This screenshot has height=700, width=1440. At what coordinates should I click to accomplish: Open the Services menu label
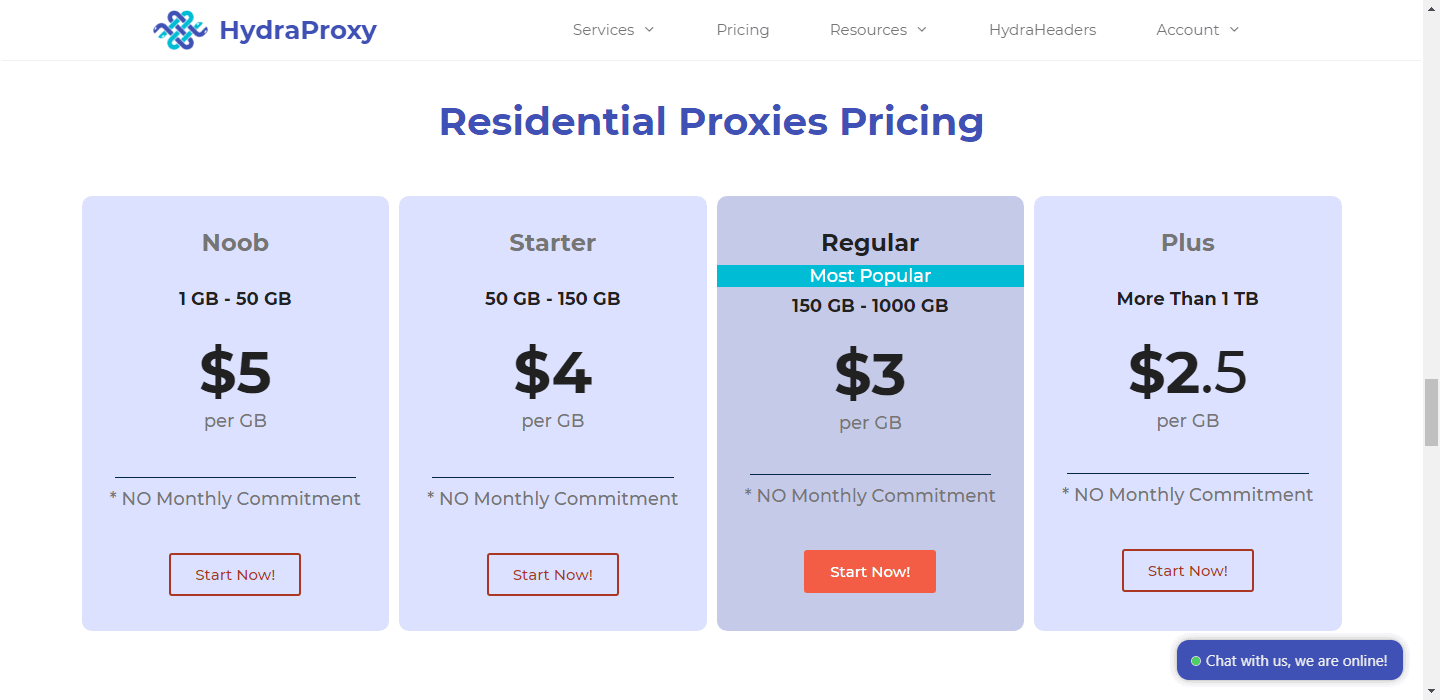point(603,30)
